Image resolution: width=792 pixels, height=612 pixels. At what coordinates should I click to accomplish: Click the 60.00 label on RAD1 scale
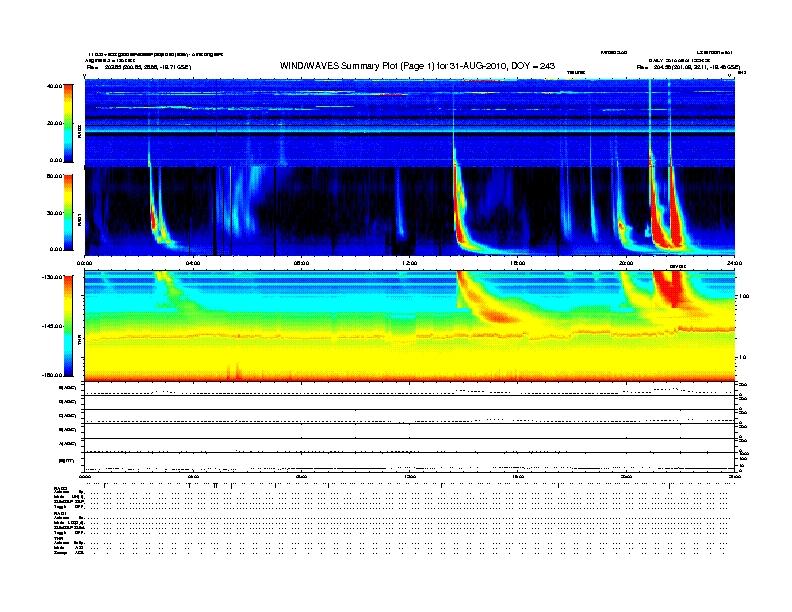54,176
